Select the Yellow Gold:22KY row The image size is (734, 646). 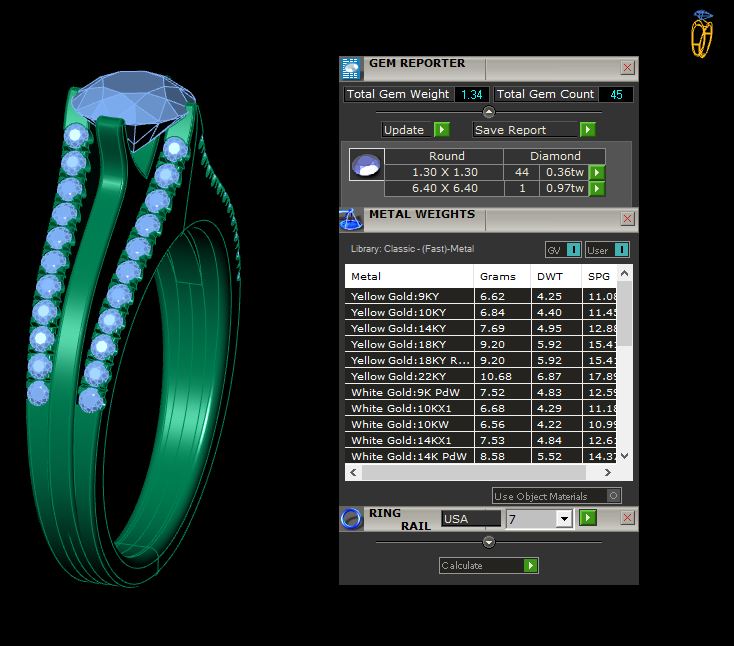(x=481, y=376)
